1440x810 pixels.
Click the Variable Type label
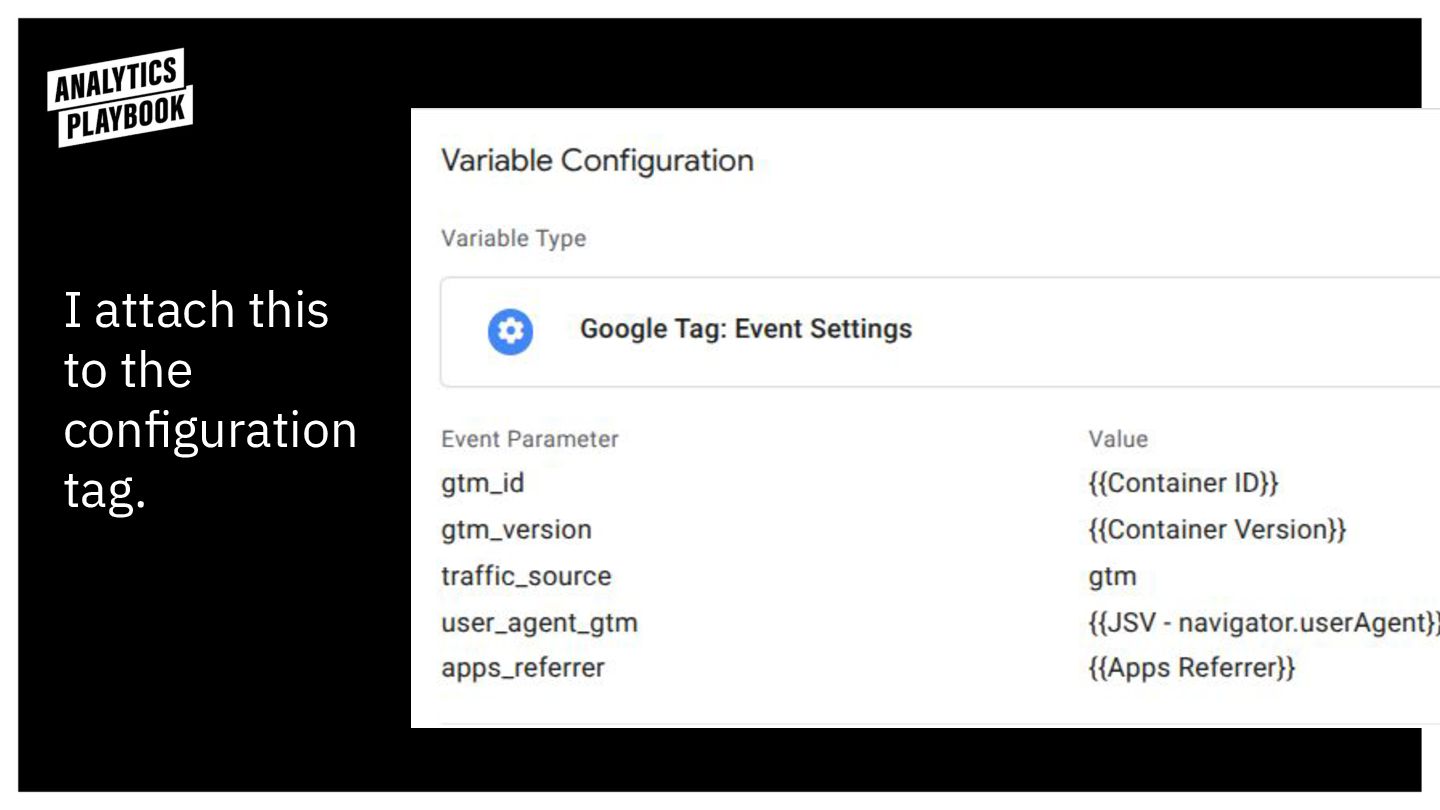pyautogui.click(x=513, y=239)
